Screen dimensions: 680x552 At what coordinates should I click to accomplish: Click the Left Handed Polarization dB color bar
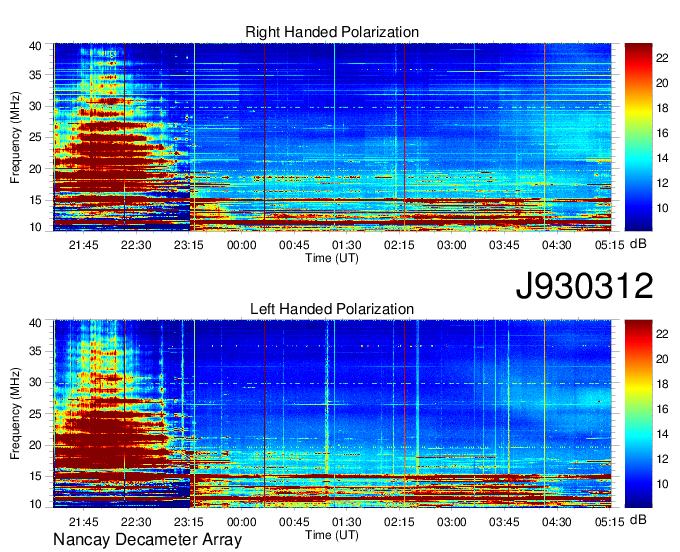click(x=638, y=414)
